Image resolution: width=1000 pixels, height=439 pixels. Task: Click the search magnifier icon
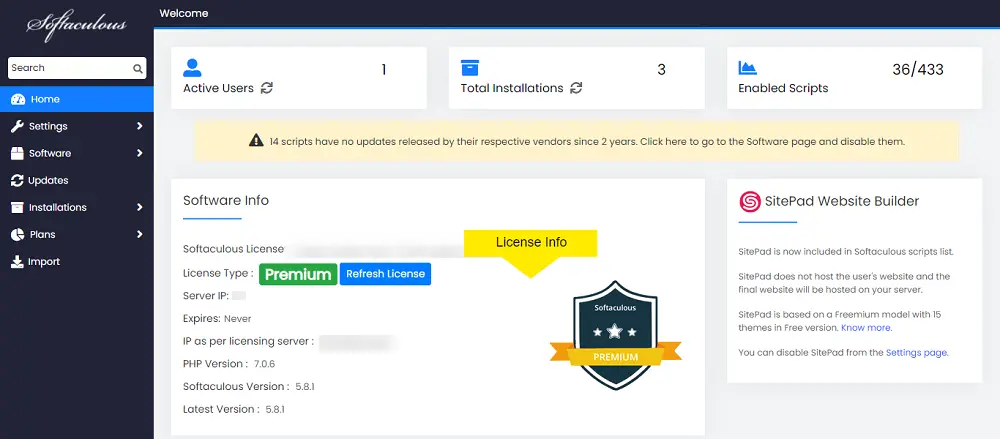tap(137, 68)
